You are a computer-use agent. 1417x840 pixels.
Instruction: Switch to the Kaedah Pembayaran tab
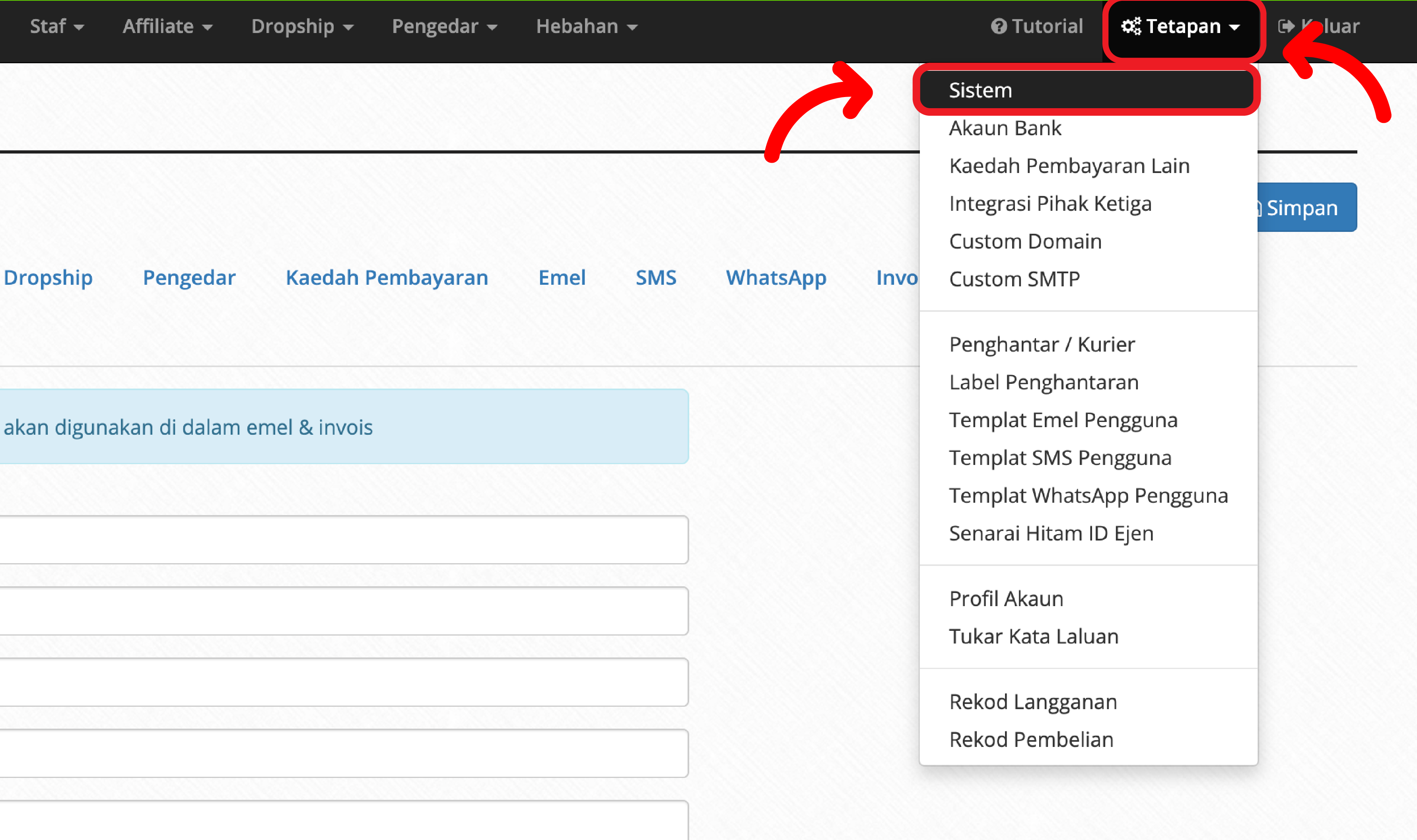click(x=387, y=277)
